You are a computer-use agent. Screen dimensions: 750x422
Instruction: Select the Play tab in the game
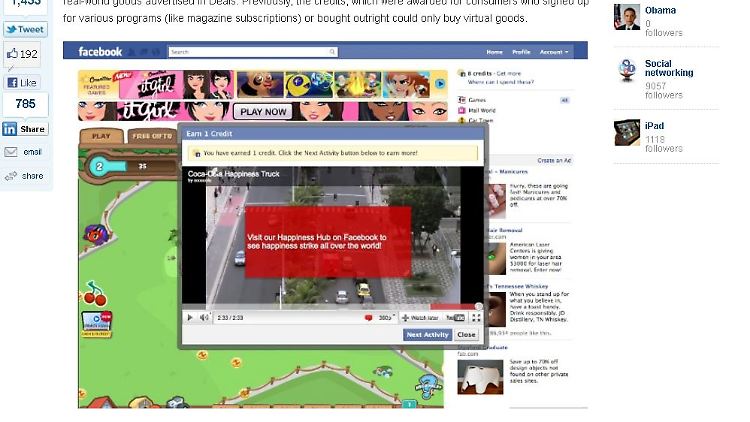click(x=102, y=136)
